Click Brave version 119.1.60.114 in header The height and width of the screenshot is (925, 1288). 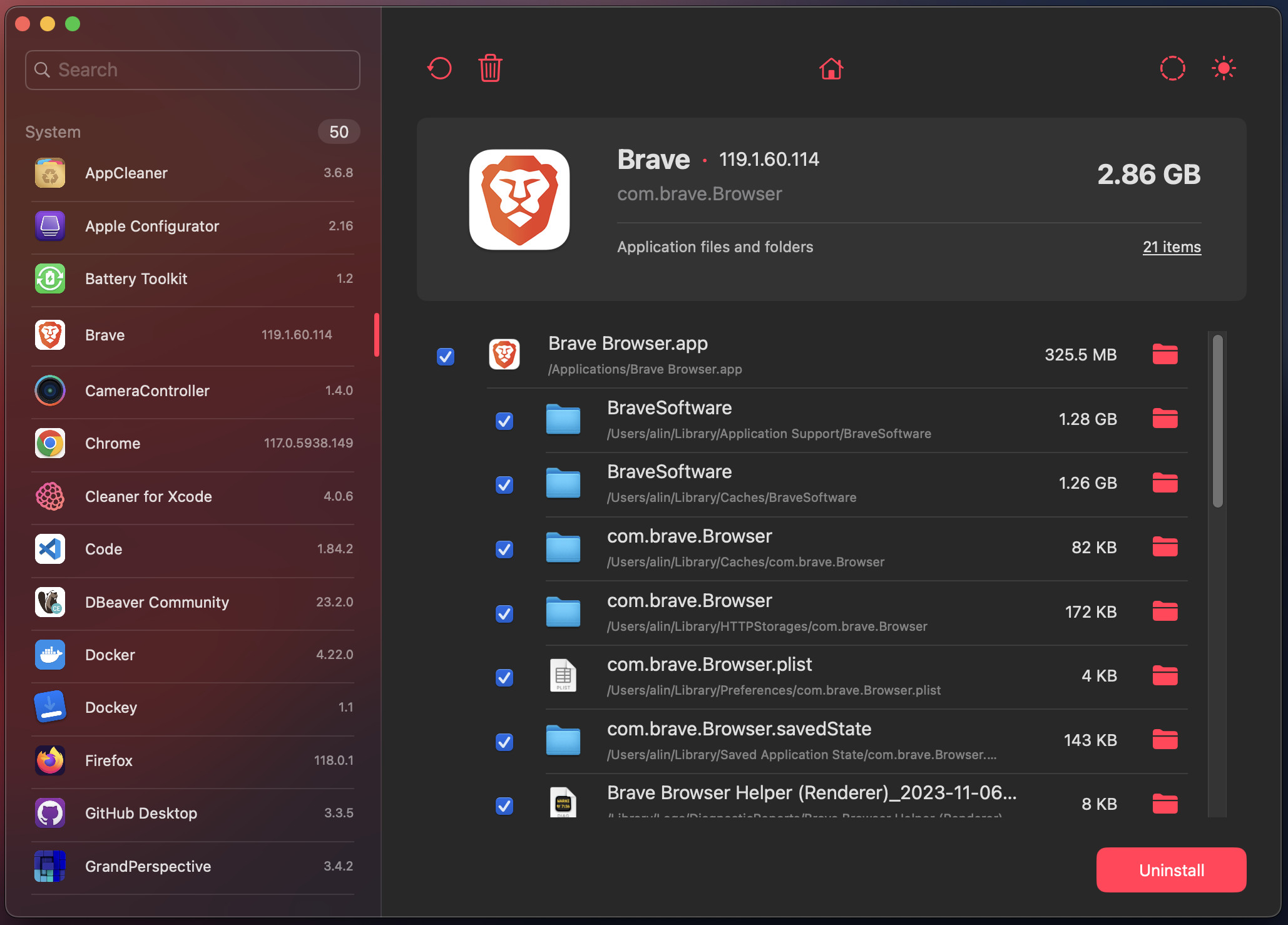pyautogui.click(x=769, y=159)
